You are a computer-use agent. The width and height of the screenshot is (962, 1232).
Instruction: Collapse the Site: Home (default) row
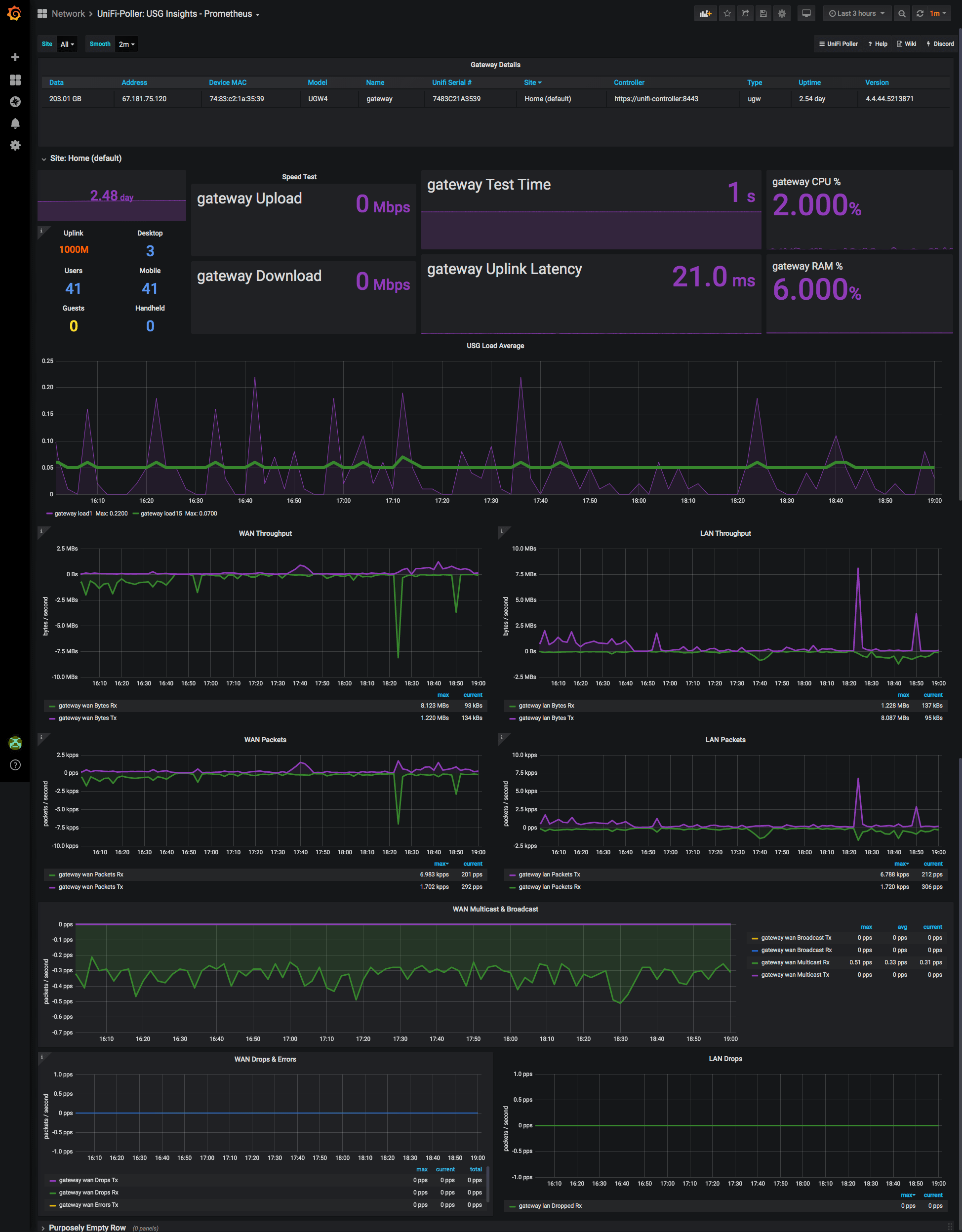[85, 159]
